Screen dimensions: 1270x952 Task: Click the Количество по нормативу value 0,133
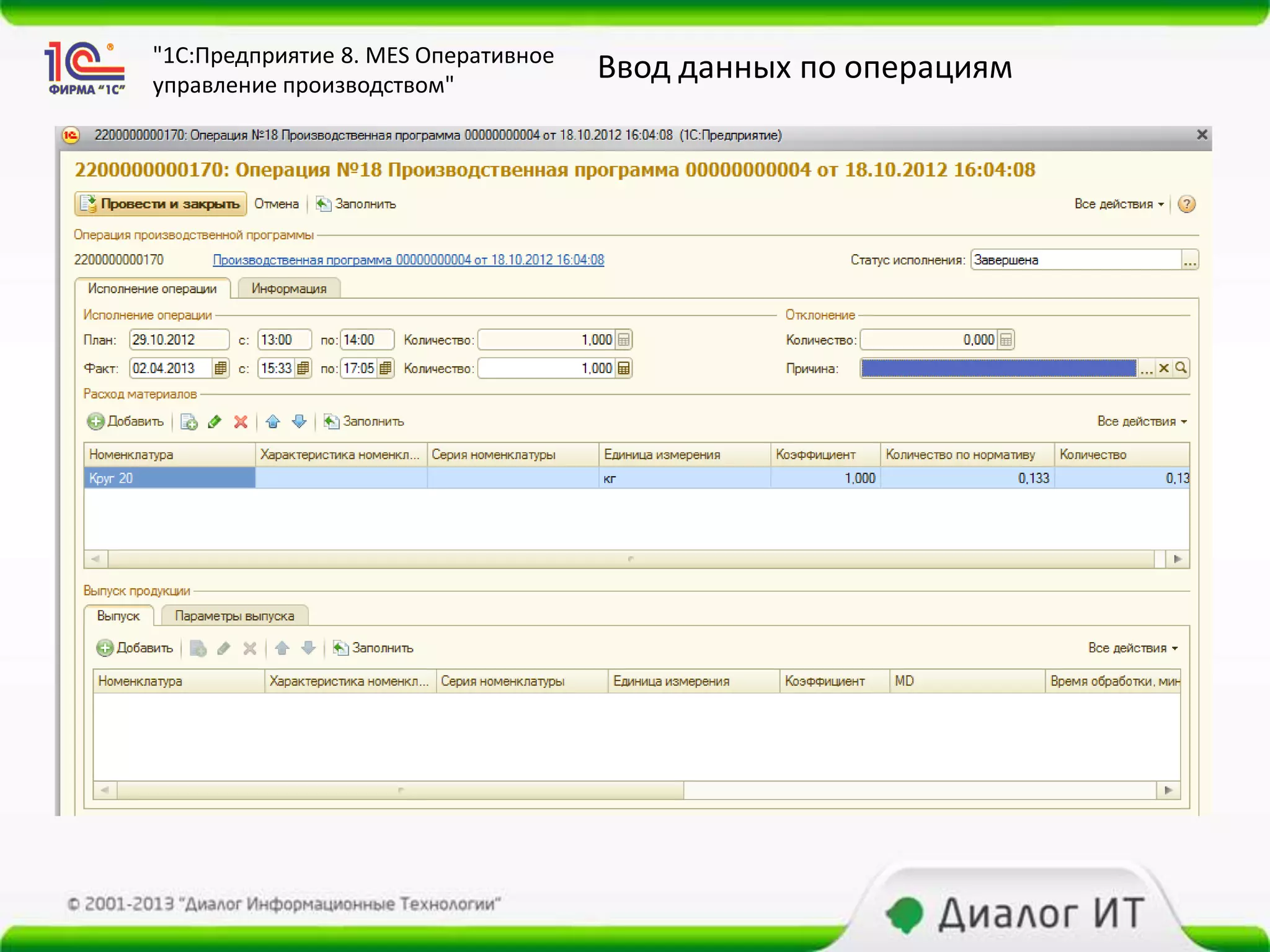pyautogui.click(x=967, y=478)
